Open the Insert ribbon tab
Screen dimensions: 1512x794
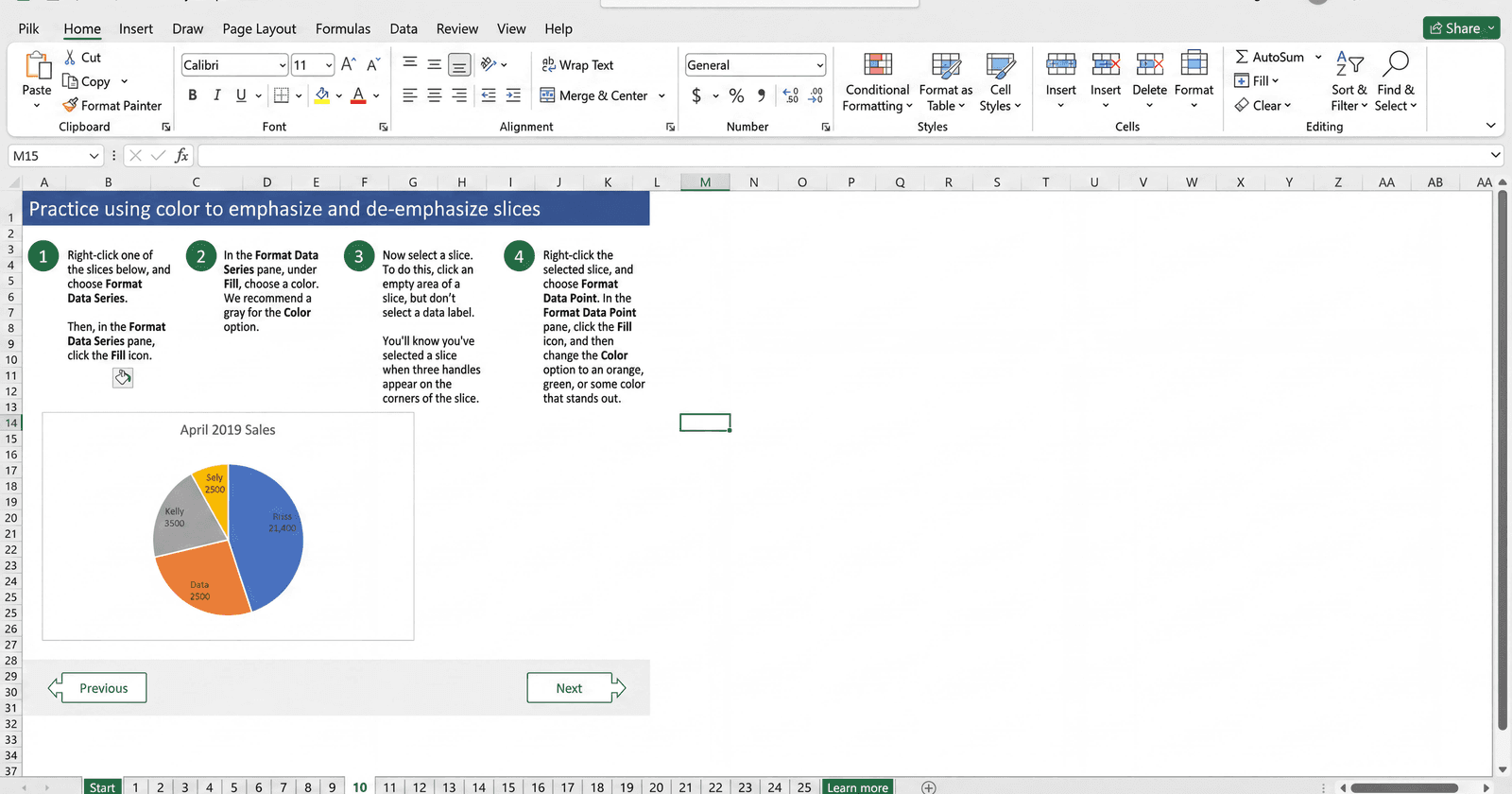coord(136,28)
